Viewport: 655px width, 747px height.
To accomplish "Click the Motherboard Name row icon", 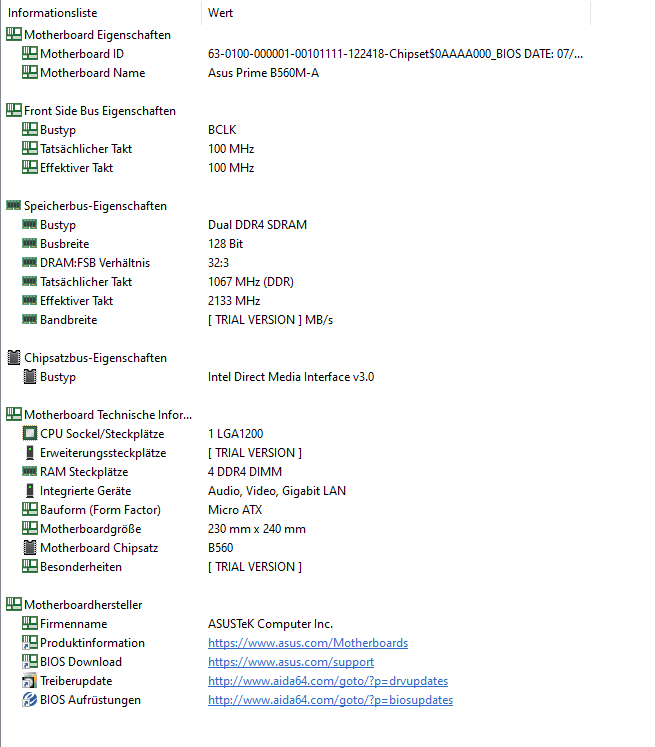I will tap(30, 72).
